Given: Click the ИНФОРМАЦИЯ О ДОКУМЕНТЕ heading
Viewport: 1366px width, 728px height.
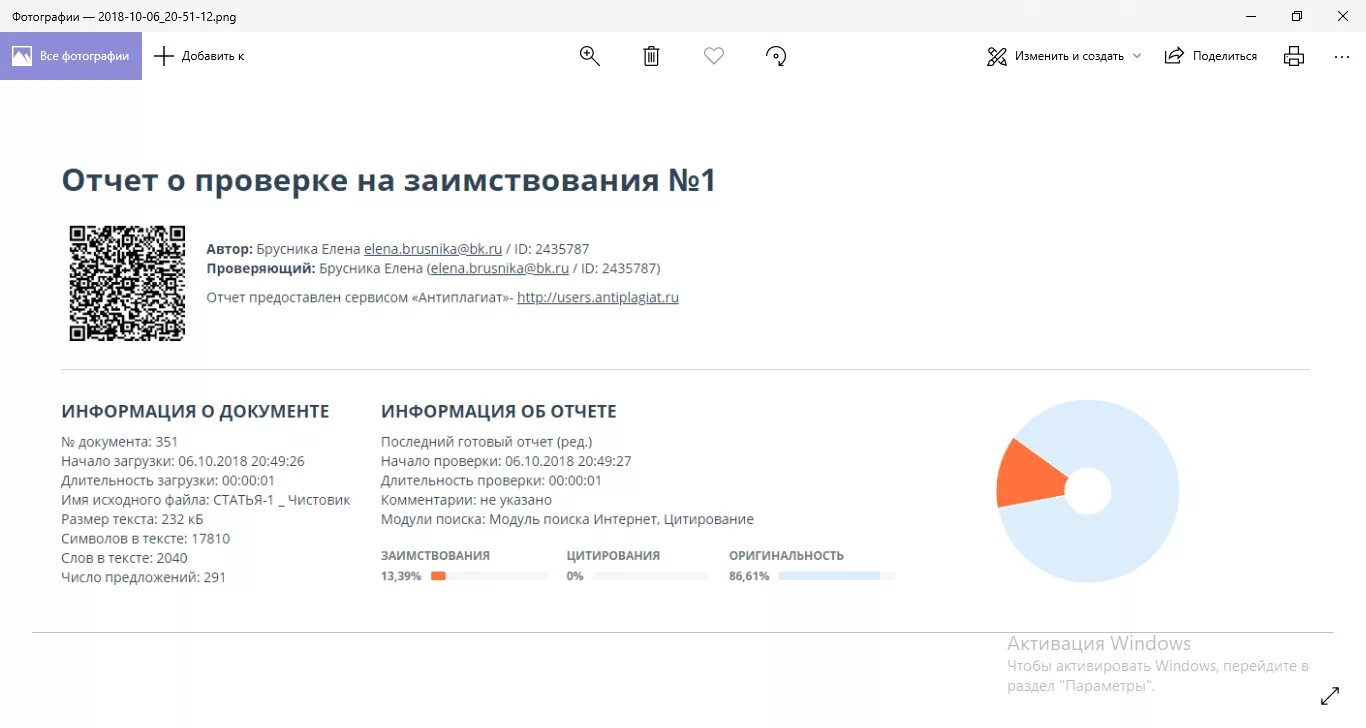Looking at the screenshot, I should click(x=195, y=411).
